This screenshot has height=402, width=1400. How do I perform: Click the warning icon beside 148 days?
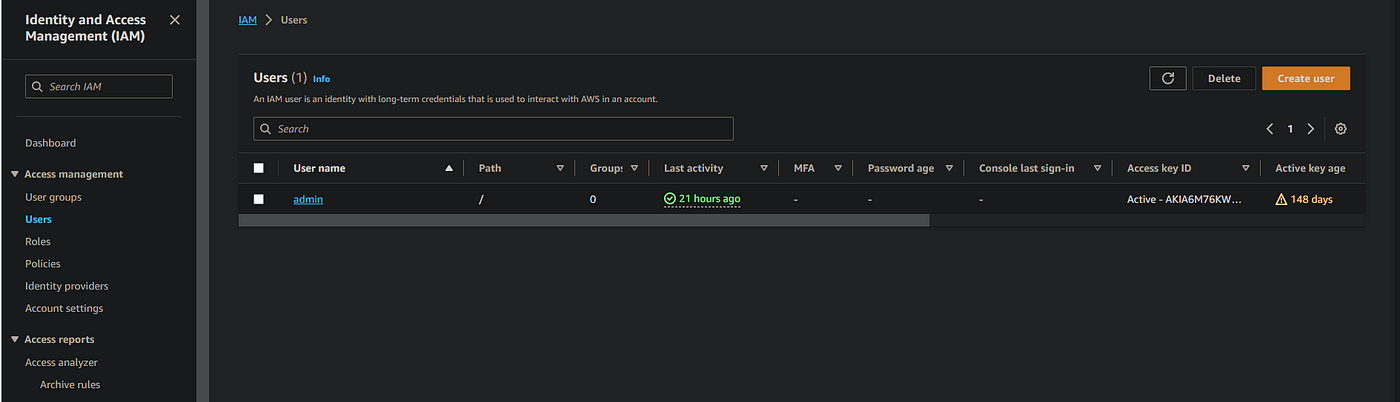coord(1281,199)
